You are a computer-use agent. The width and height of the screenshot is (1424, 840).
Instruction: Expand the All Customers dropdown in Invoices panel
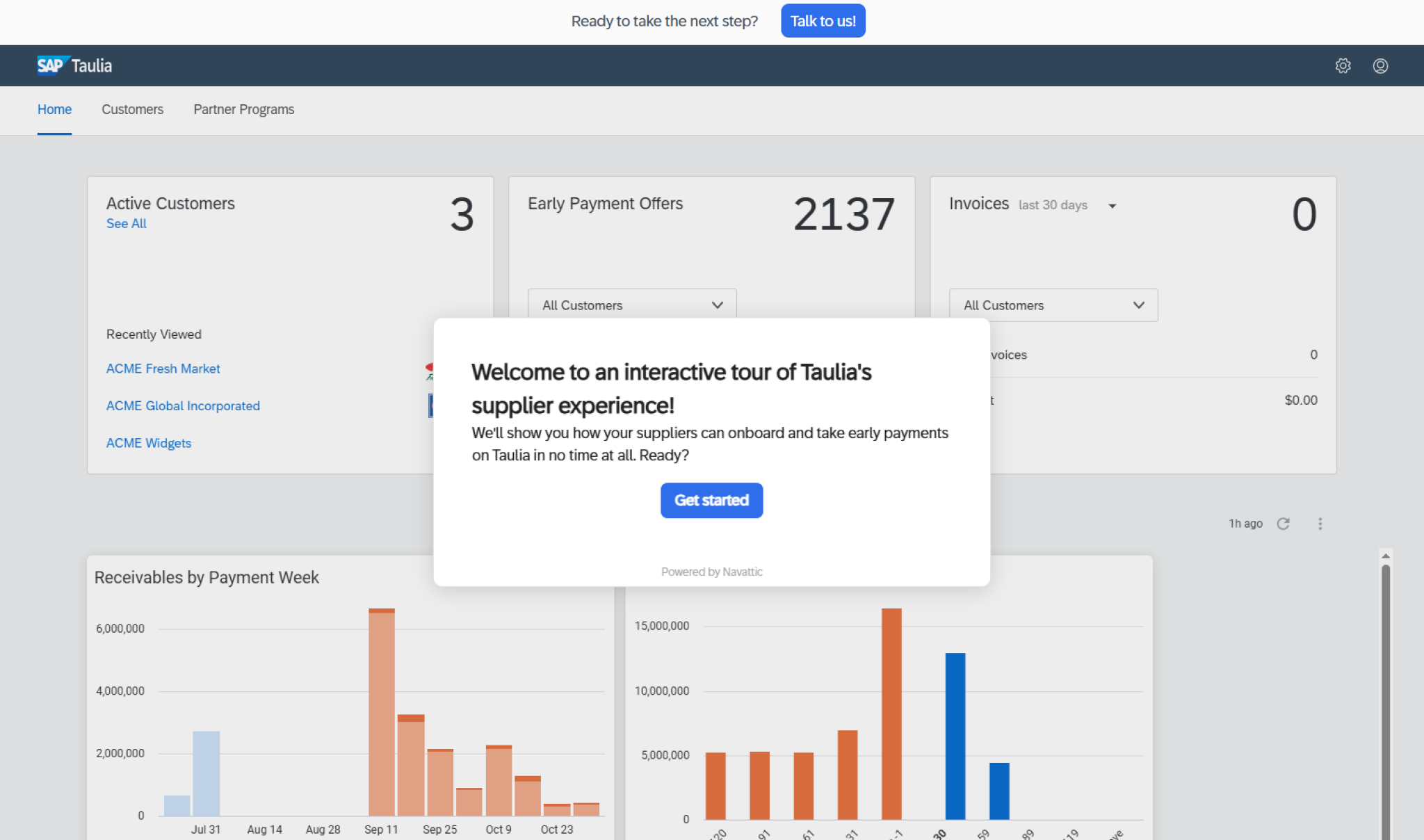pyautogui.click(x=1052, y=305)
